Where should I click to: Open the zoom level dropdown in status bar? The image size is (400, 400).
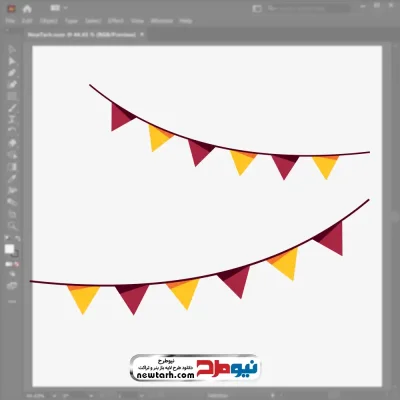click(54, 396)
